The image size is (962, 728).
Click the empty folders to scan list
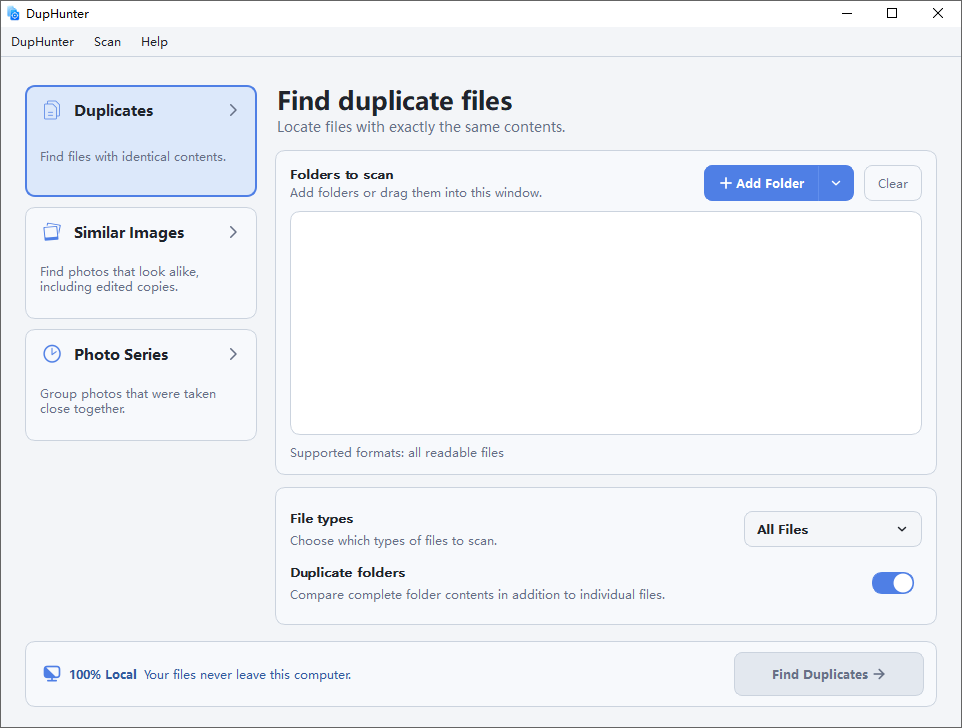click(x=606, y=323)
